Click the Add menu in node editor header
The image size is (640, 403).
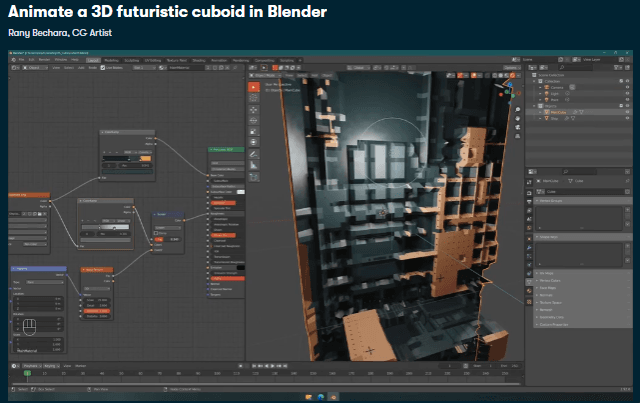(81, 68)
